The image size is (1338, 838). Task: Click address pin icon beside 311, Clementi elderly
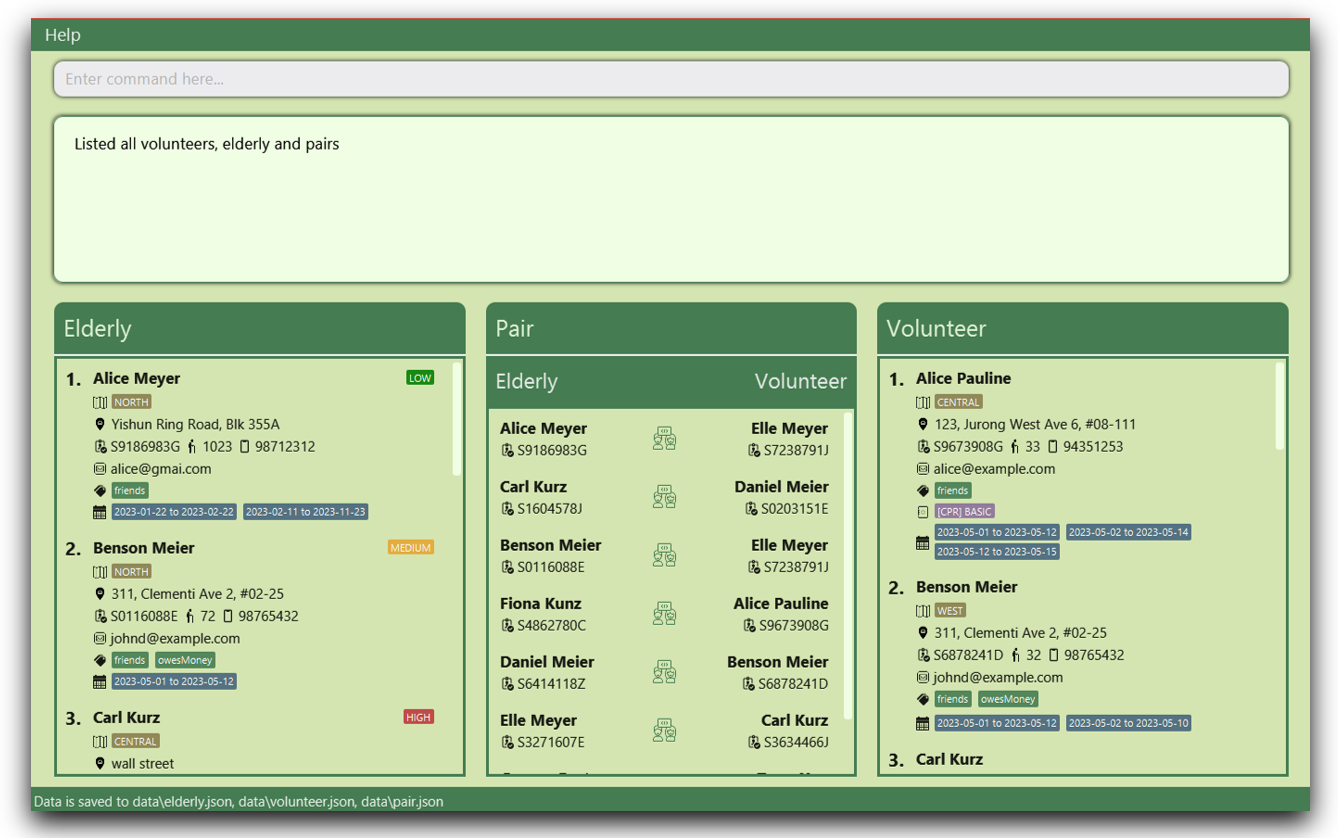tap(100, 594)
